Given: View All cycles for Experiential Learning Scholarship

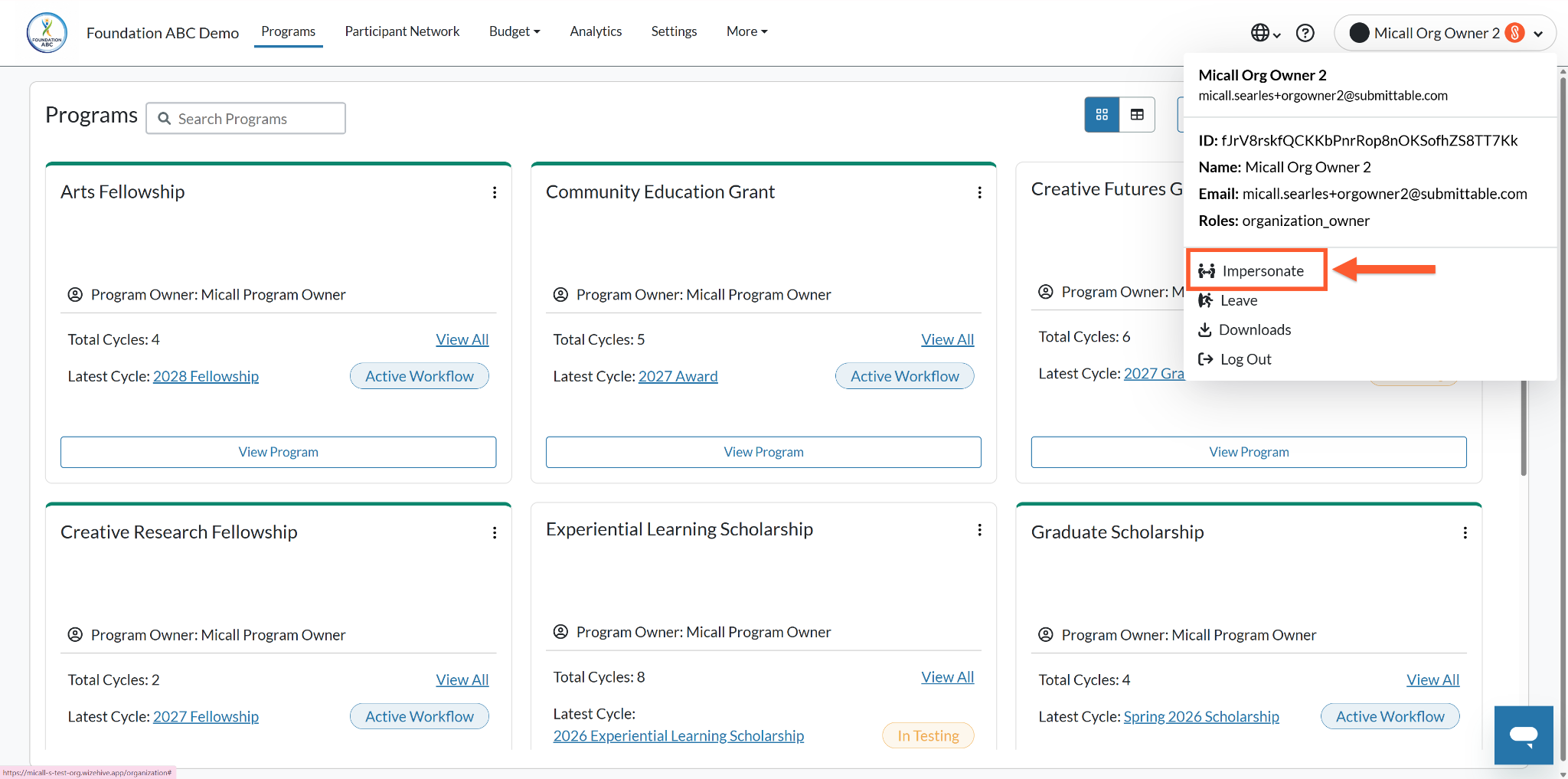Looking at the screenshot, I should (947, 677).
